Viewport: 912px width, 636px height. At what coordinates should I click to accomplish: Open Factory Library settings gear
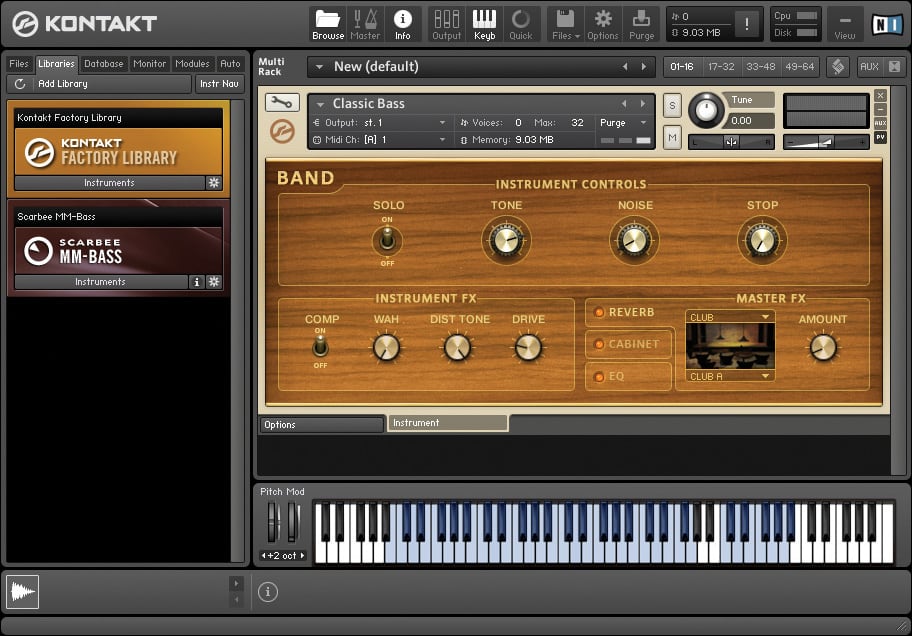point(214,183)
